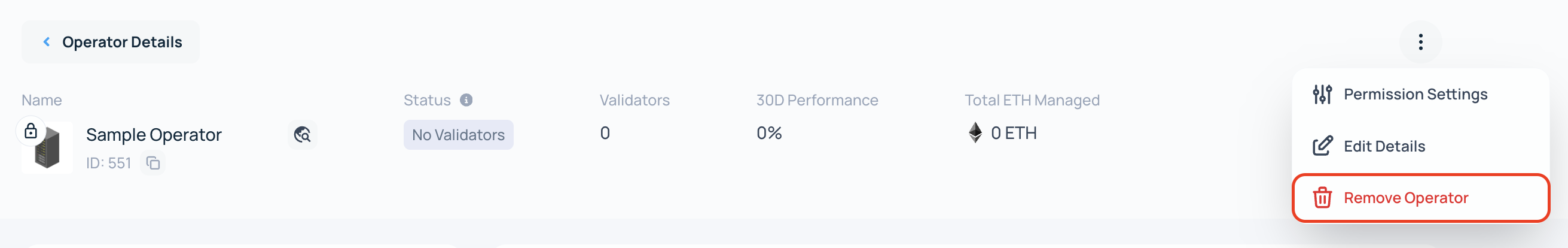Click the 0 ETH value
The height and width of the screenshot is (248, 1568).
[x=1014, y=133]
